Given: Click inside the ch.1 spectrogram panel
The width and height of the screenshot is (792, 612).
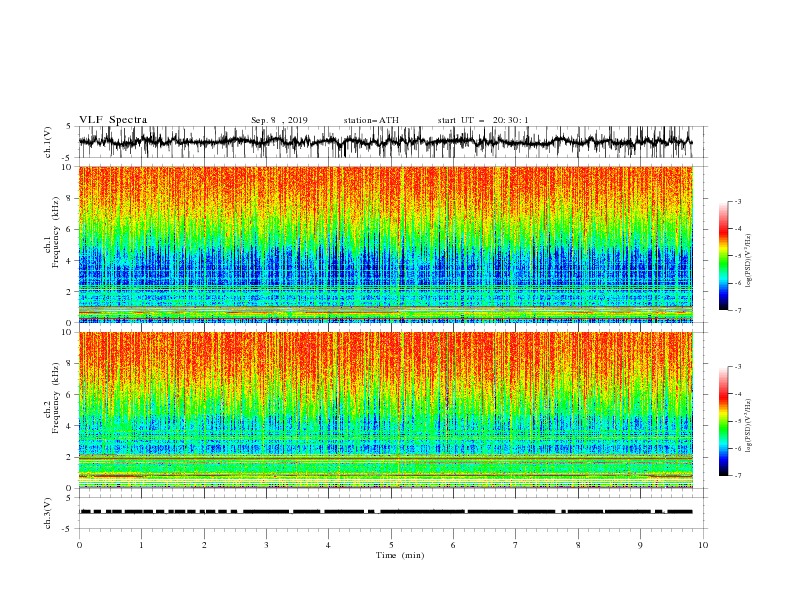Looking at the screenshot, I should click(385, 244).
